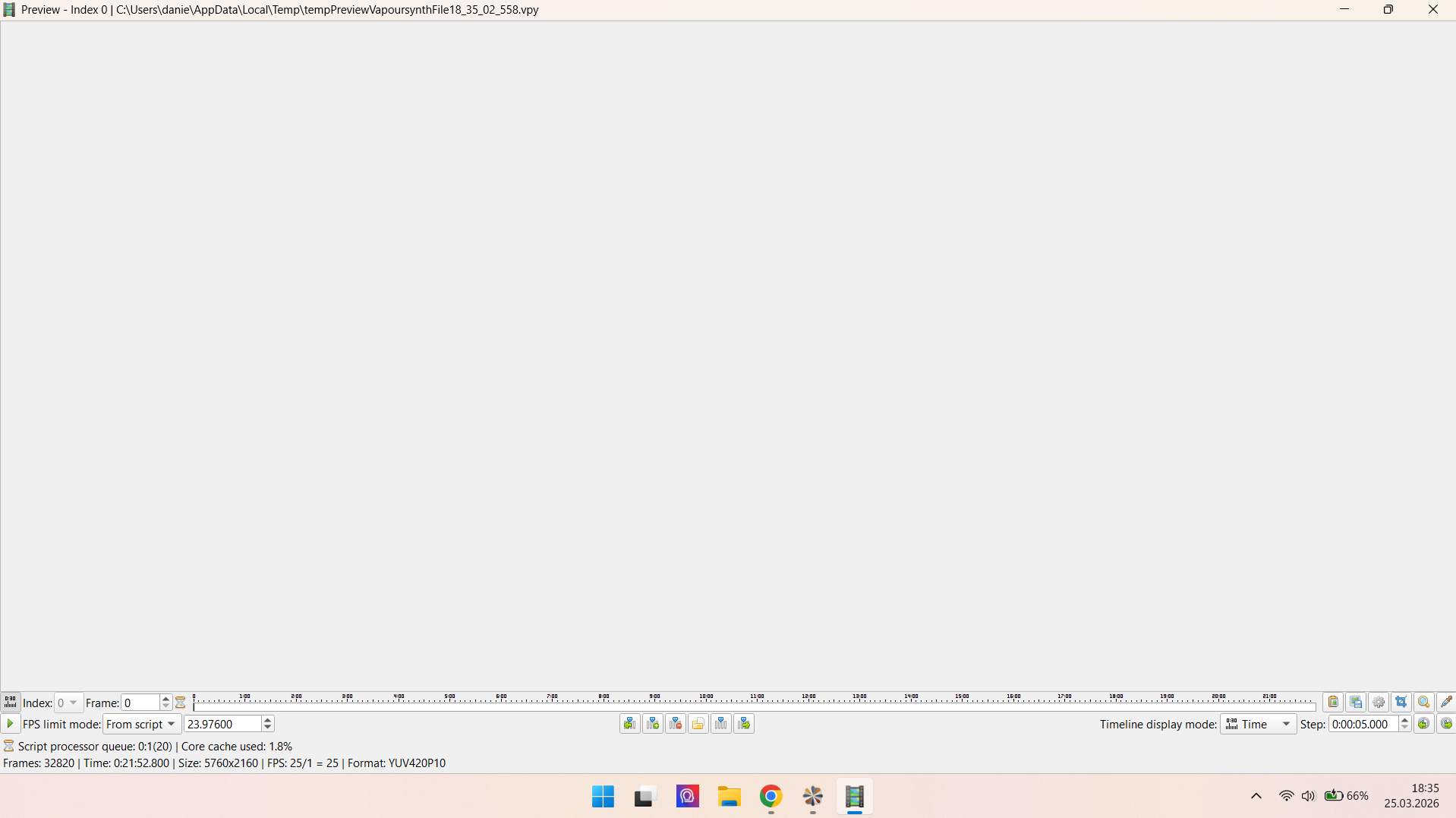
Task: Change Timeline display mode from Time
Action: (x=1258, y=724)
